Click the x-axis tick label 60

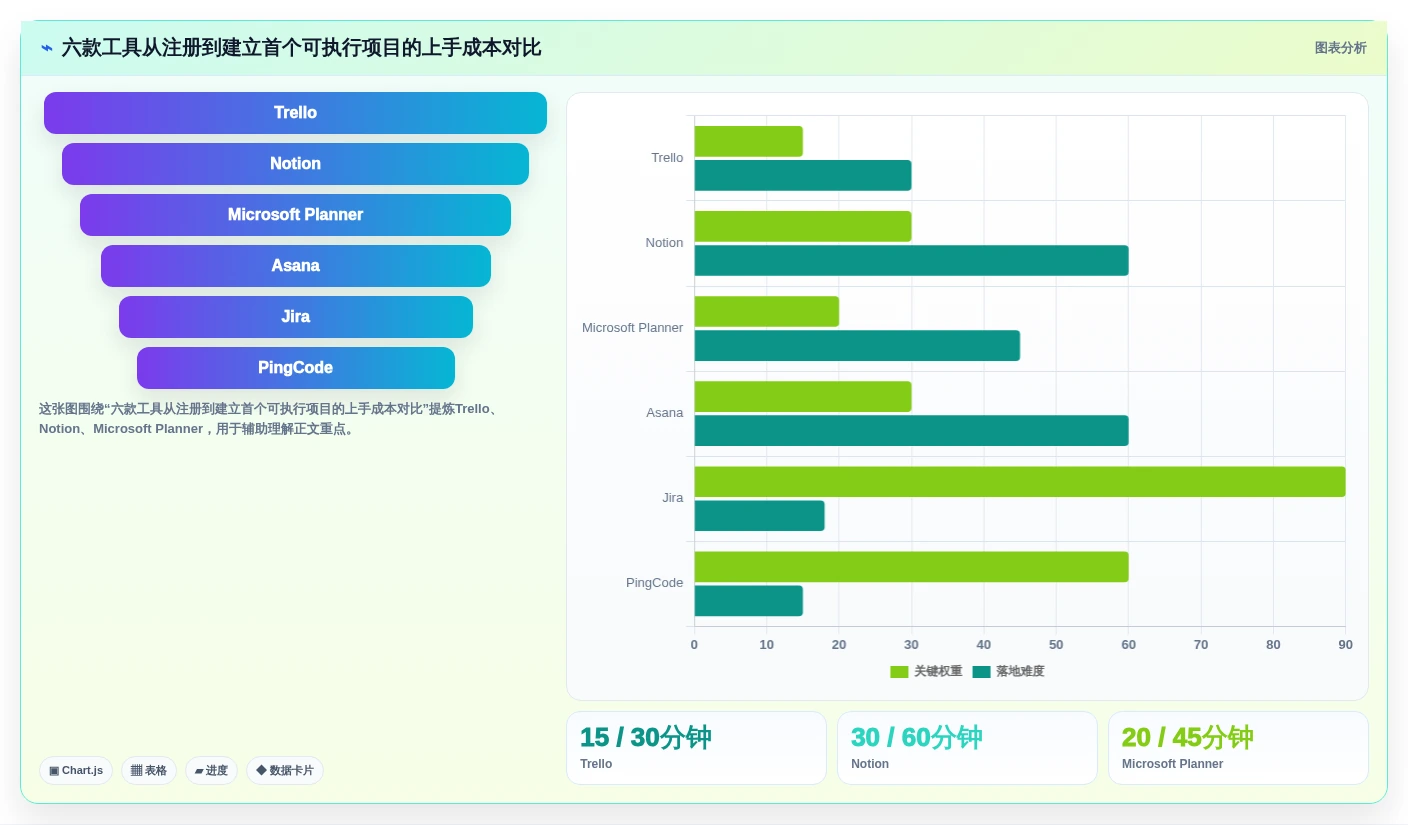point(1128,645)
